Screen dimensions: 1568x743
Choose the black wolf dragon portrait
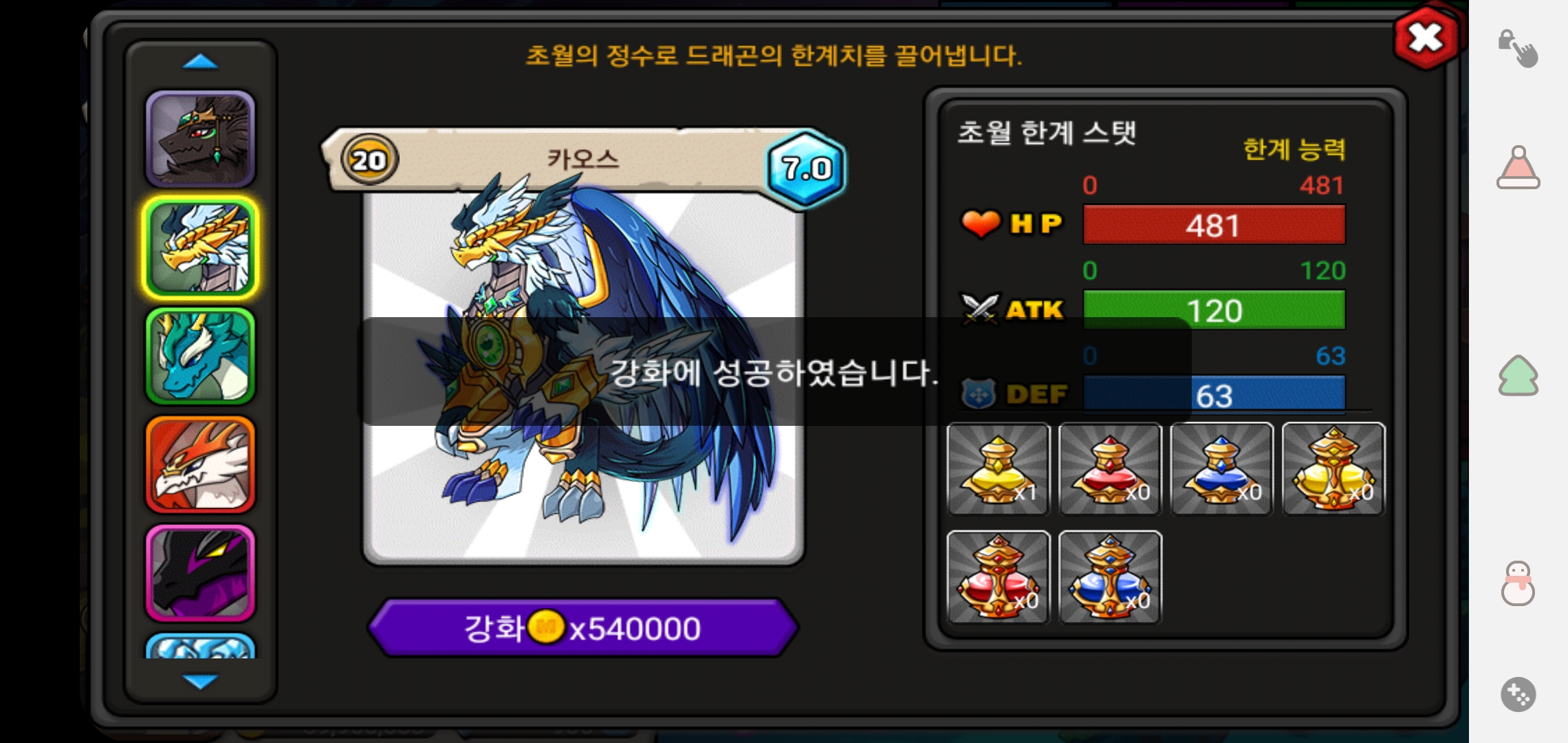pyautogui.click(x=200, y=139)
